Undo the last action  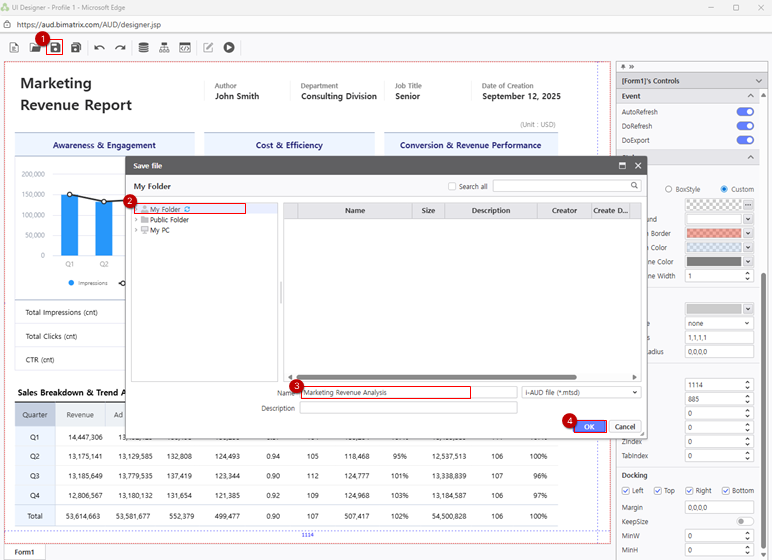[99, 47]
